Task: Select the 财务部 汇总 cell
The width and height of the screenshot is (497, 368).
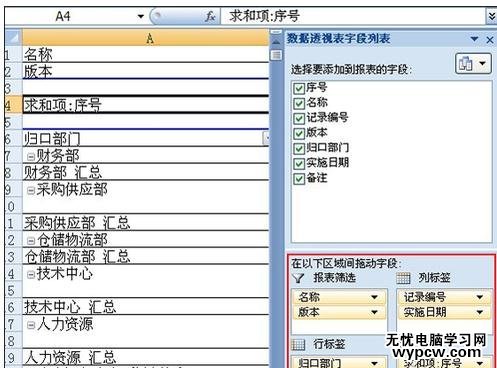Action: click(x=146, y=172)
